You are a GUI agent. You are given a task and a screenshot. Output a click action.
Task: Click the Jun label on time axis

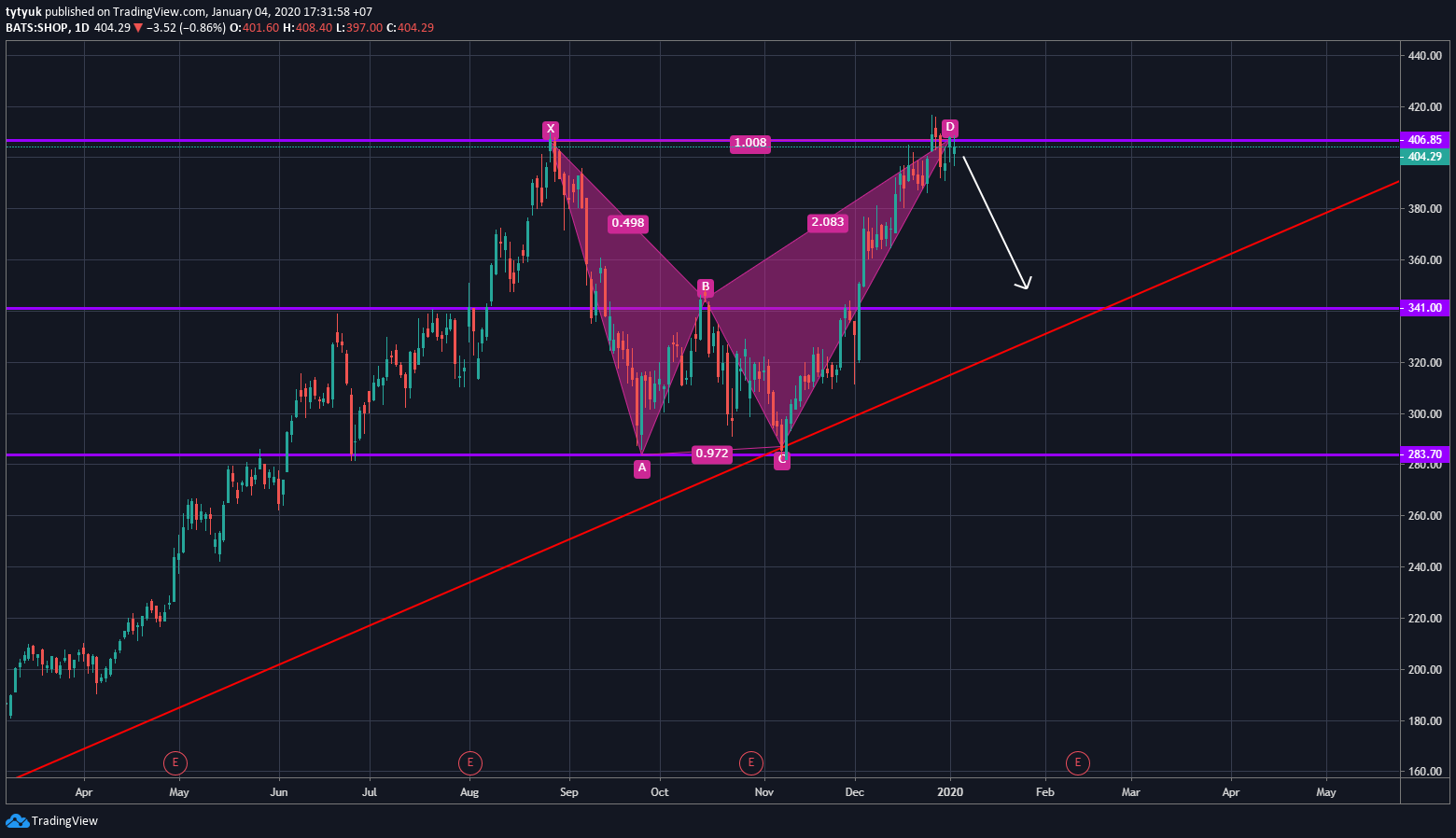tap(279, 792)
